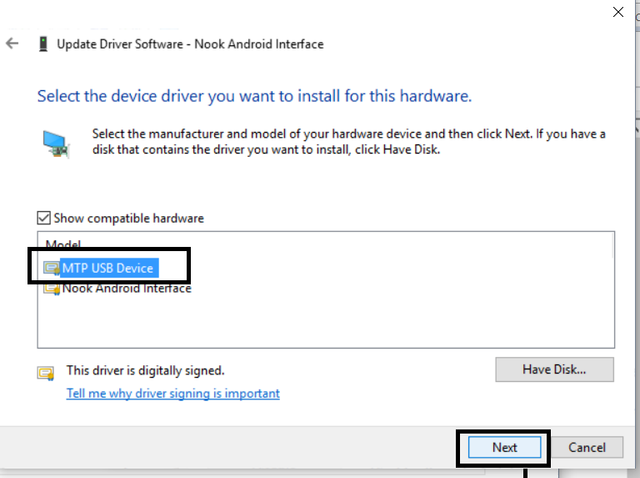Click the 'This driver is digitally signed.' text
The width and height of the screenshot is (640, 478).
coord(146,371)
